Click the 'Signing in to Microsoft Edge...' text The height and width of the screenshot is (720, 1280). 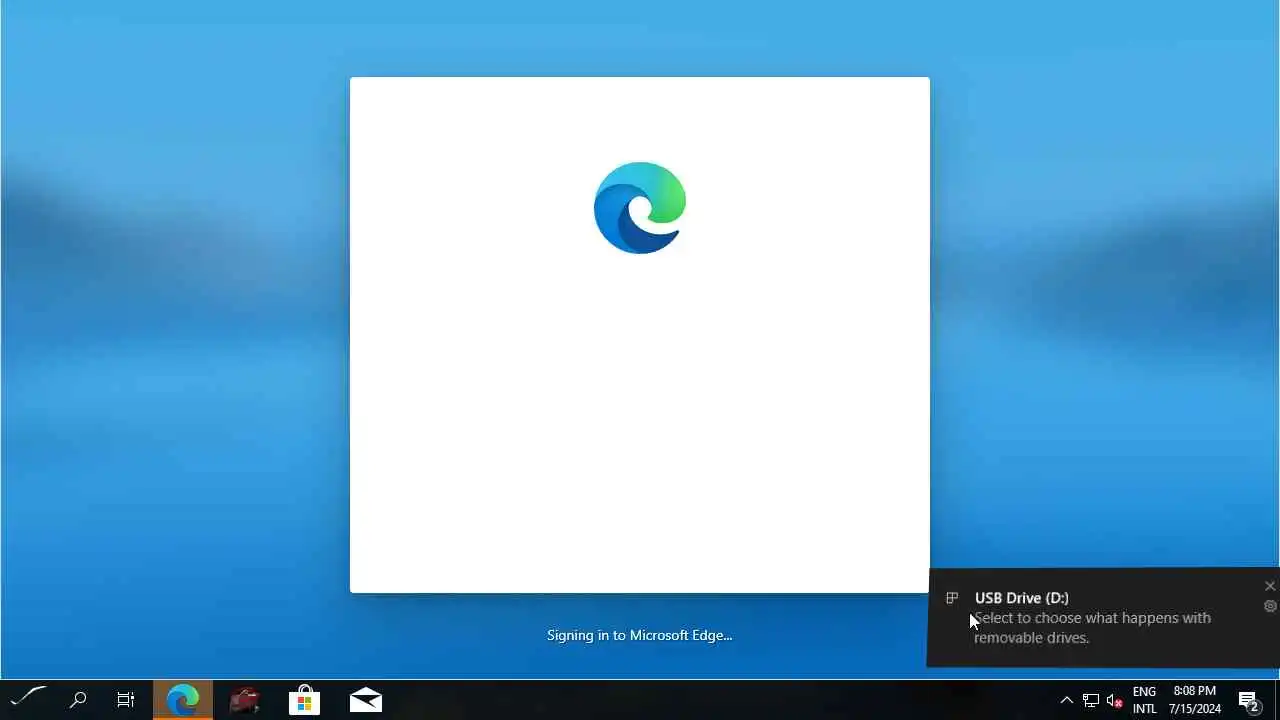(x=640, y=635)
